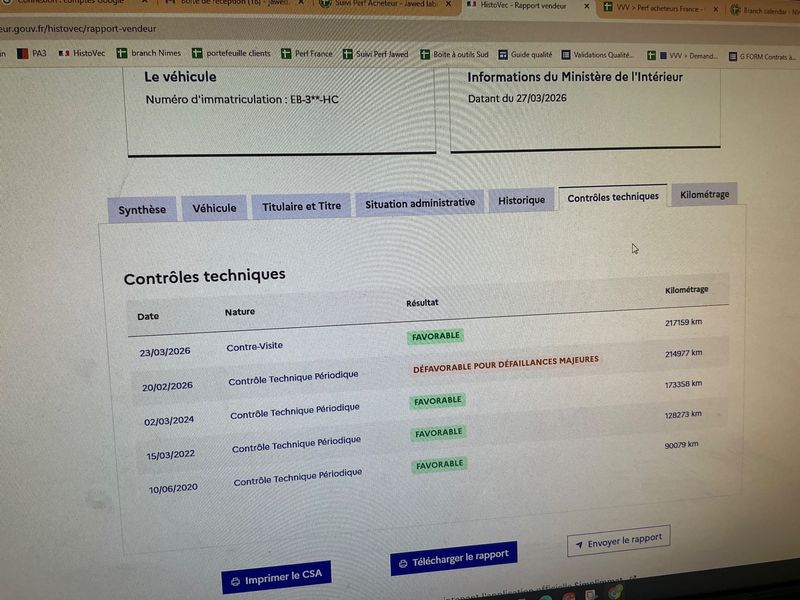
Task: Click the Nature column header
Action: coord(240,312)
